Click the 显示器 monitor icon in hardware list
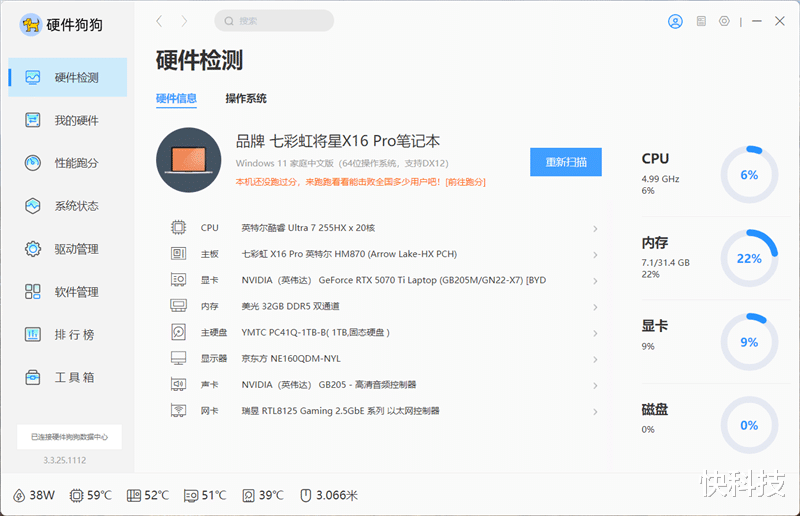 coord(179,358)
